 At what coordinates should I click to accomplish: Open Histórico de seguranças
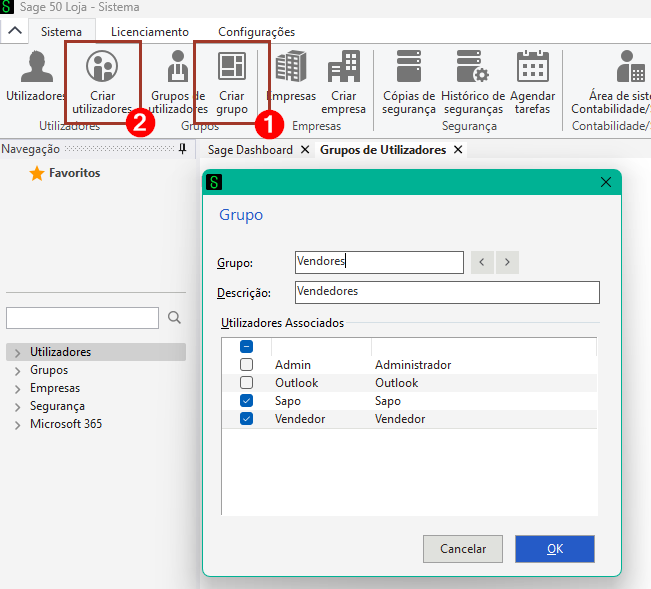(473, 82)
